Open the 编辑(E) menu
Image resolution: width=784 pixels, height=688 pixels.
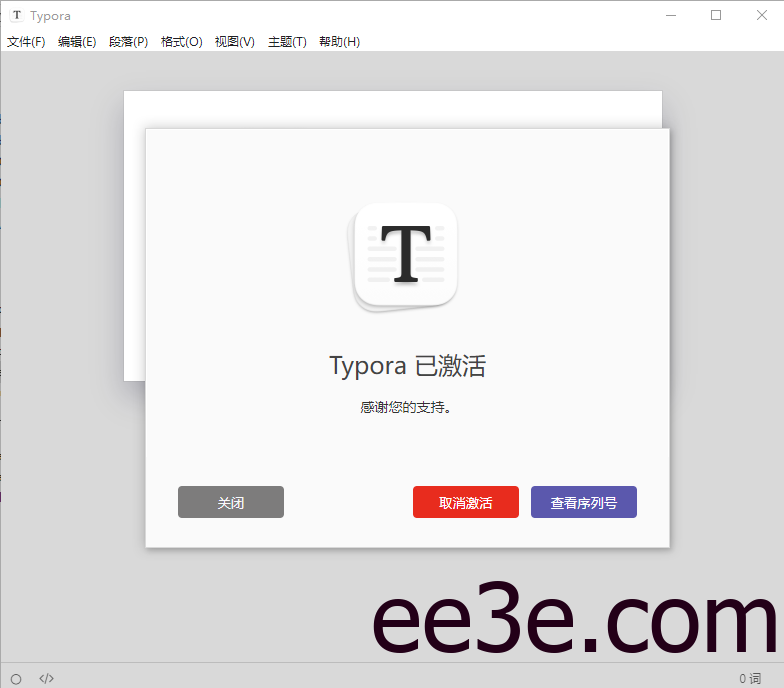[77, 42]
